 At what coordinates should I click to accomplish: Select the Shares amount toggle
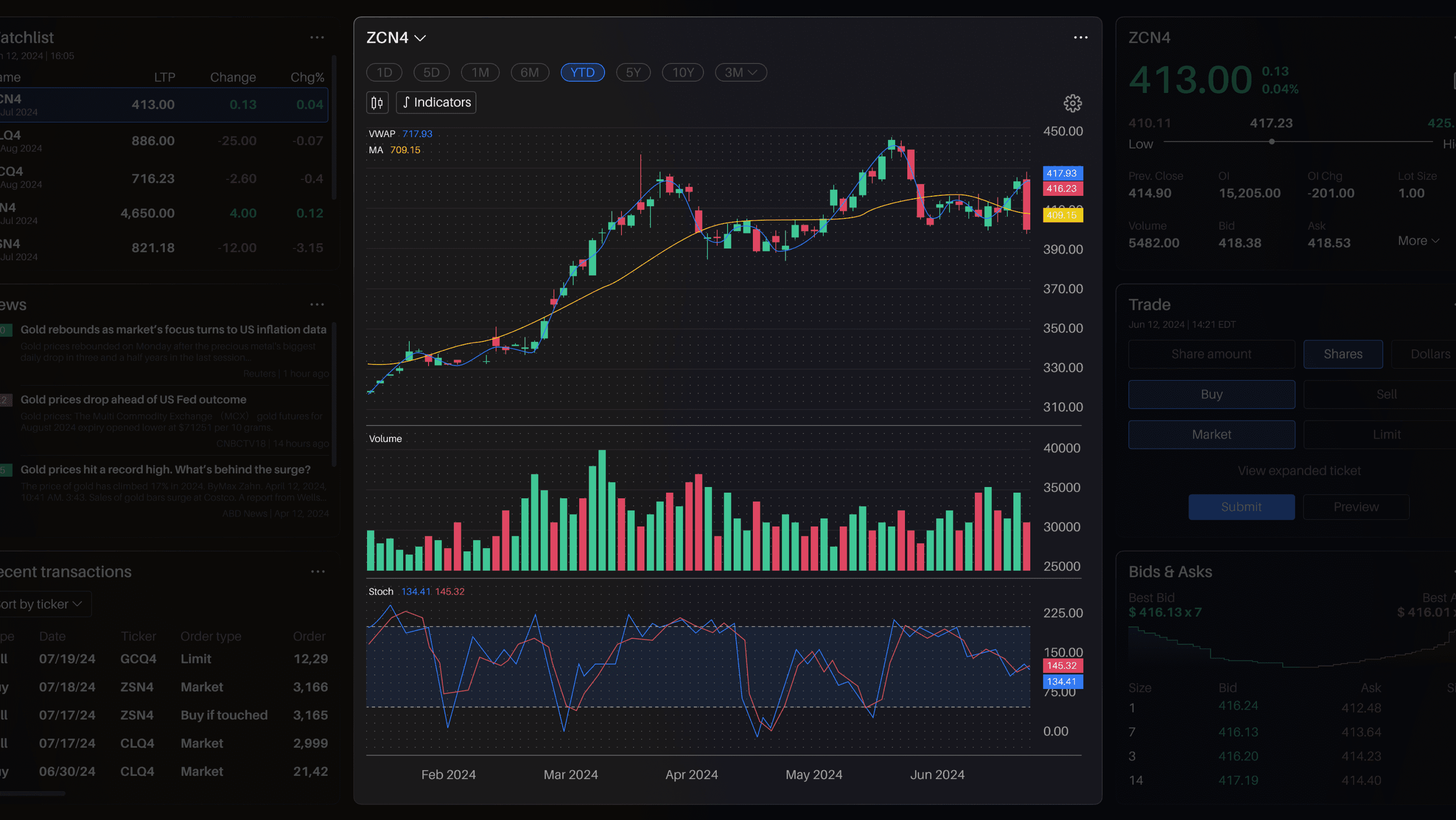pos(1342,354)
